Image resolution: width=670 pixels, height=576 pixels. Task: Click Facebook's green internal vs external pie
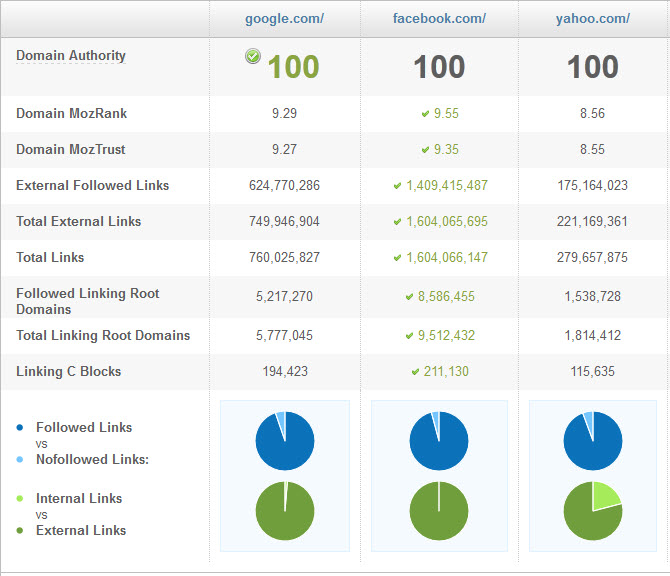tap(439, 511)
